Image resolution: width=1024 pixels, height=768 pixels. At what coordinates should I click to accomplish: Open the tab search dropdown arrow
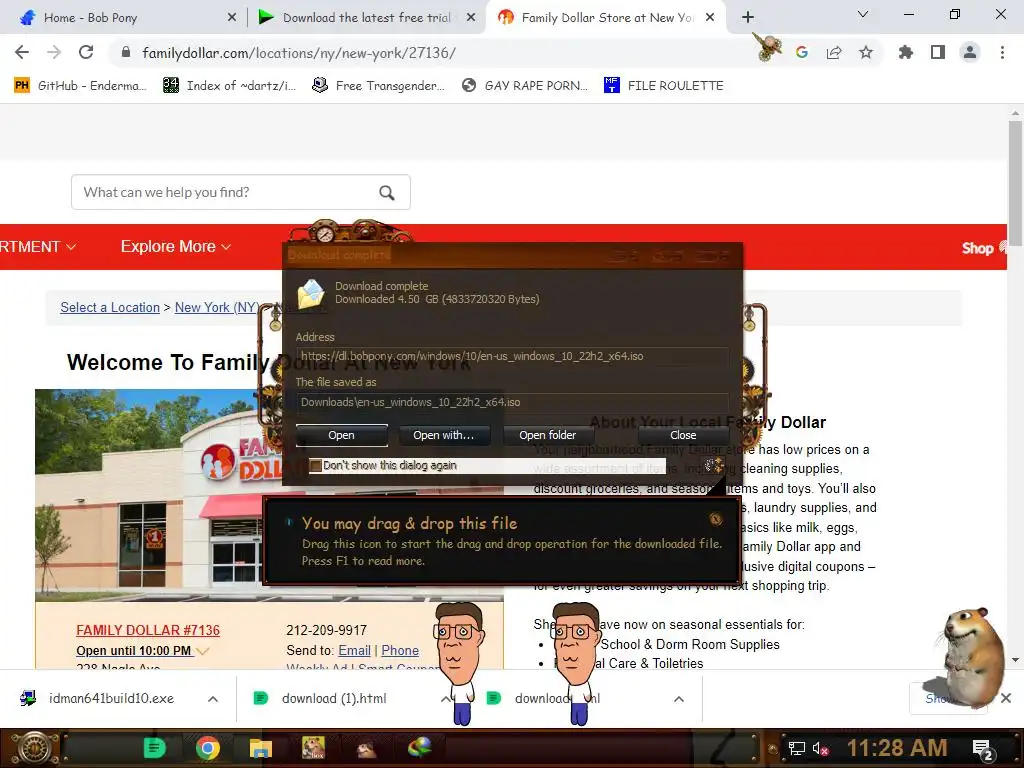[x=863, y=14]
